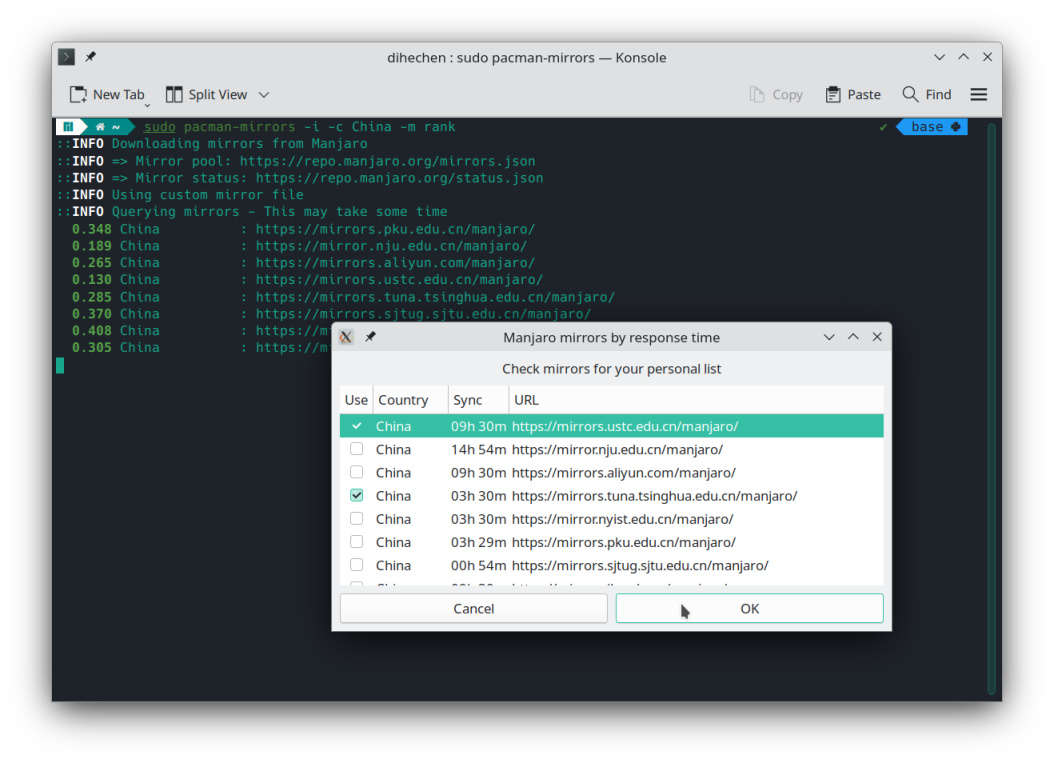Click the mirrors.ustc.edu.cn URL in terminal output
Screen dimensions: 1054x763
tap(399, 280)
